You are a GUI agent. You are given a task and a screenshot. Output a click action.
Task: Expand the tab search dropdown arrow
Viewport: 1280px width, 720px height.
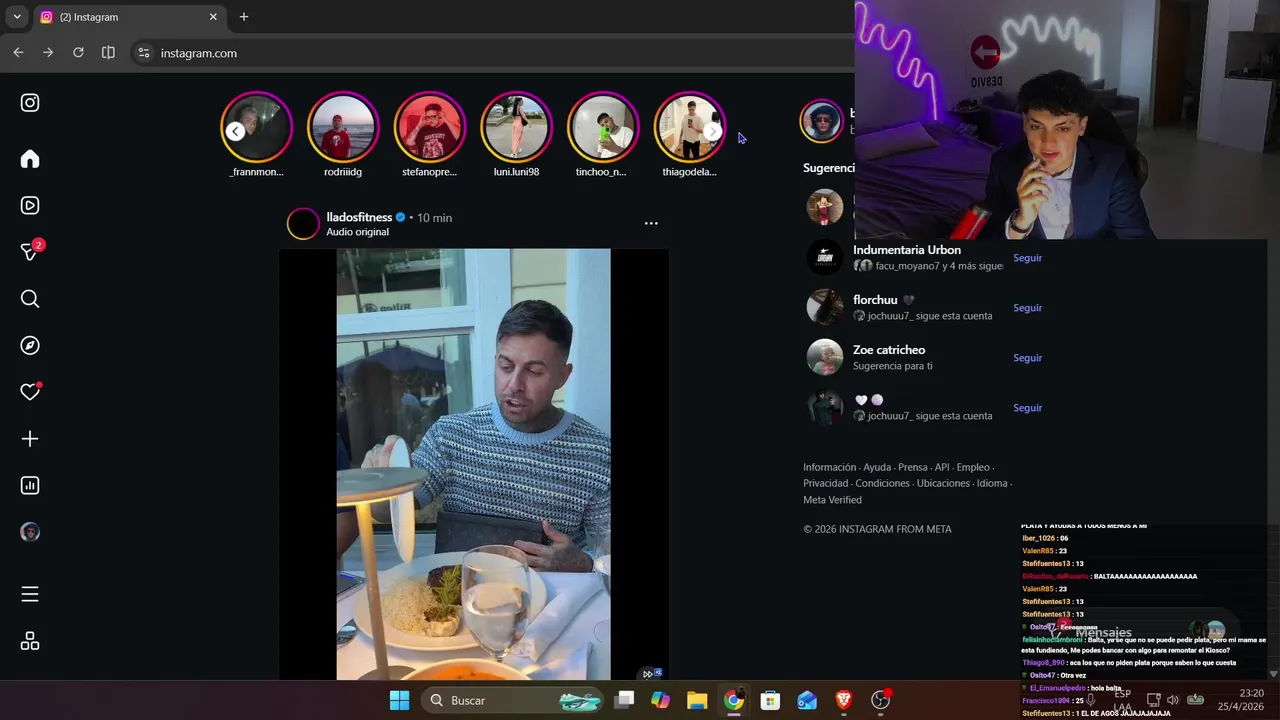point(17,17)
